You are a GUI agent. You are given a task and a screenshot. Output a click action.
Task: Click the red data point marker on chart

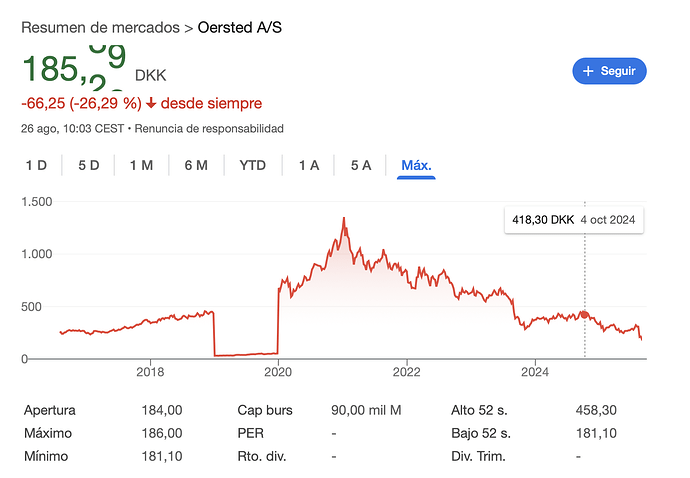point(584,315)
